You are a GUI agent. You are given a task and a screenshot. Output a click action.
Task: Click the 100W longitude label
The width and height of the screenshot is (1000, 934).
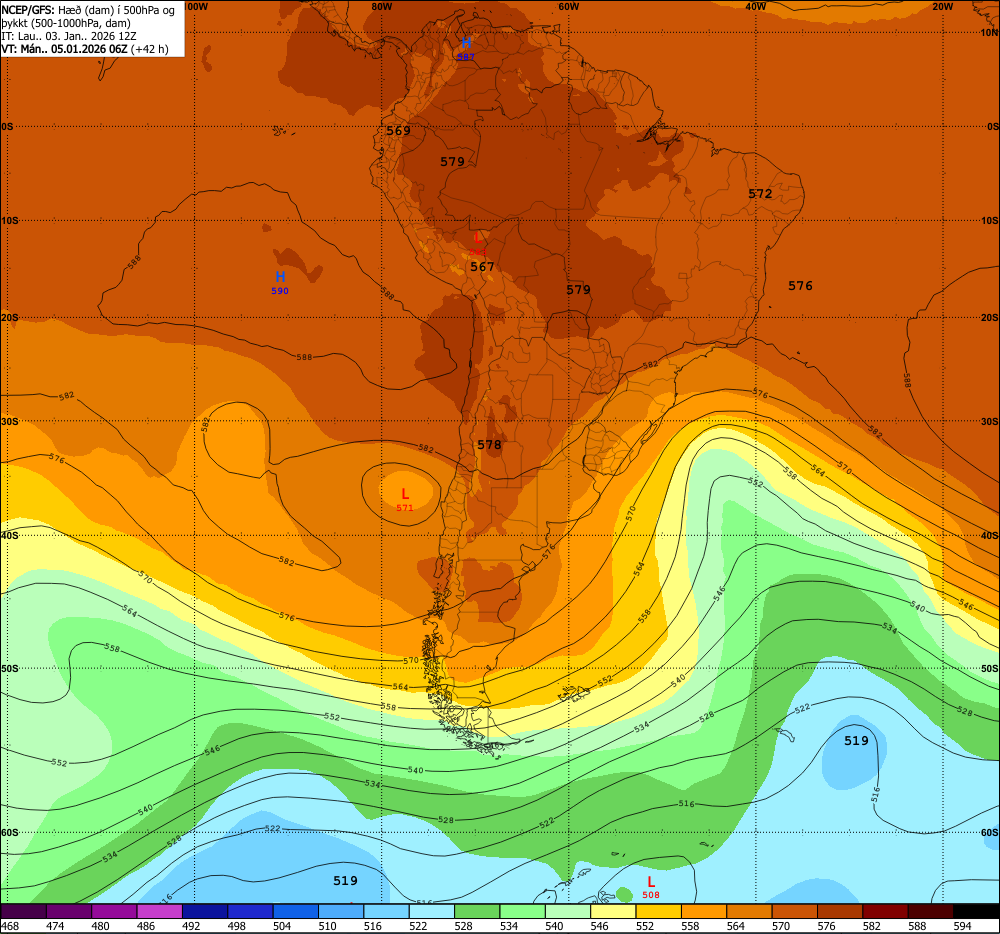coord(196,6)
